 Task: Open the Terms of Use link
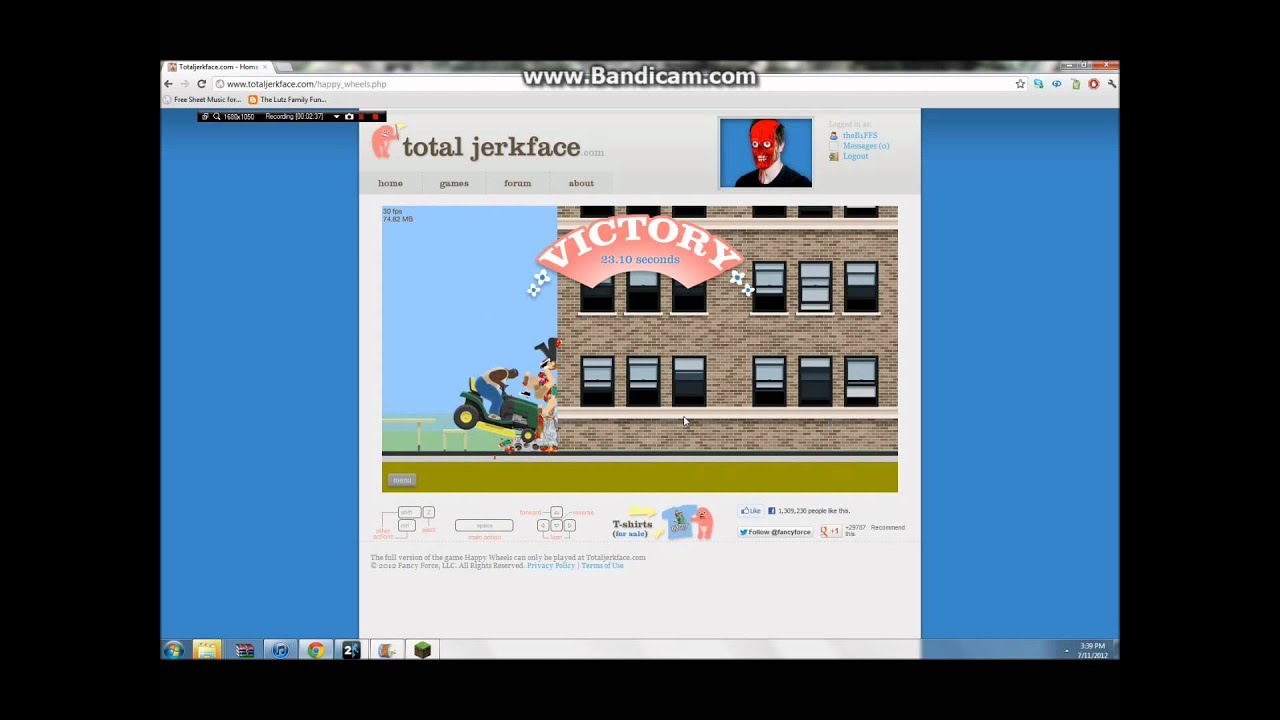[x=602, y=566]
